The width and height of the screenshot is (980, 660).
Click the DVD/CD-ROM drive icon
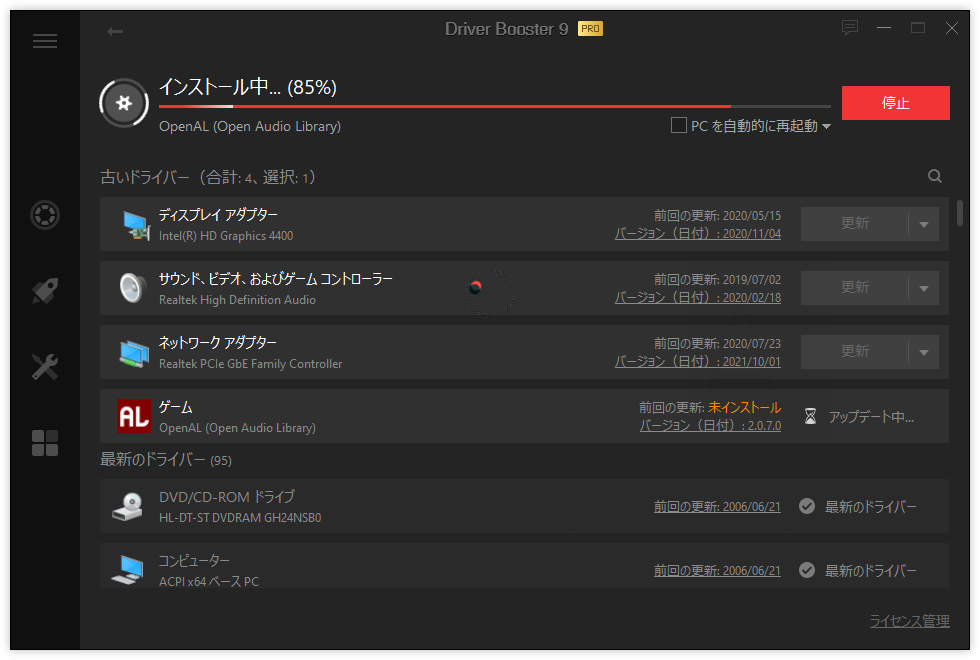128,506
